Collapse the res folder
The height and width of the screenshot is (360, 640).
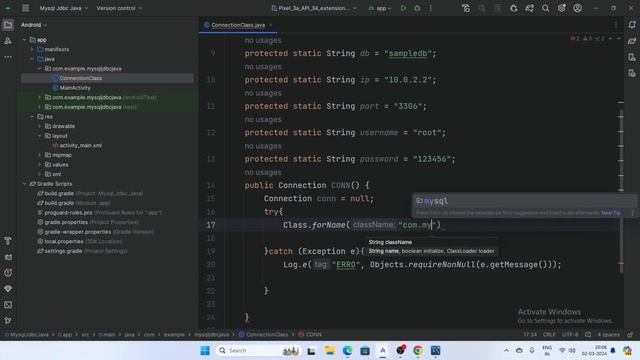[x=32, y=117]
